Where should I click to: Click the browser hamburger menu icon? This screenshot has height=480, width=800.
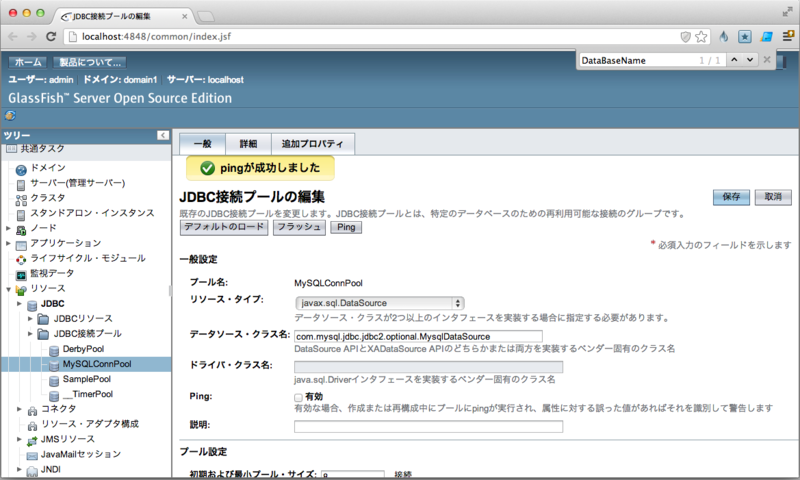point(785,36)
